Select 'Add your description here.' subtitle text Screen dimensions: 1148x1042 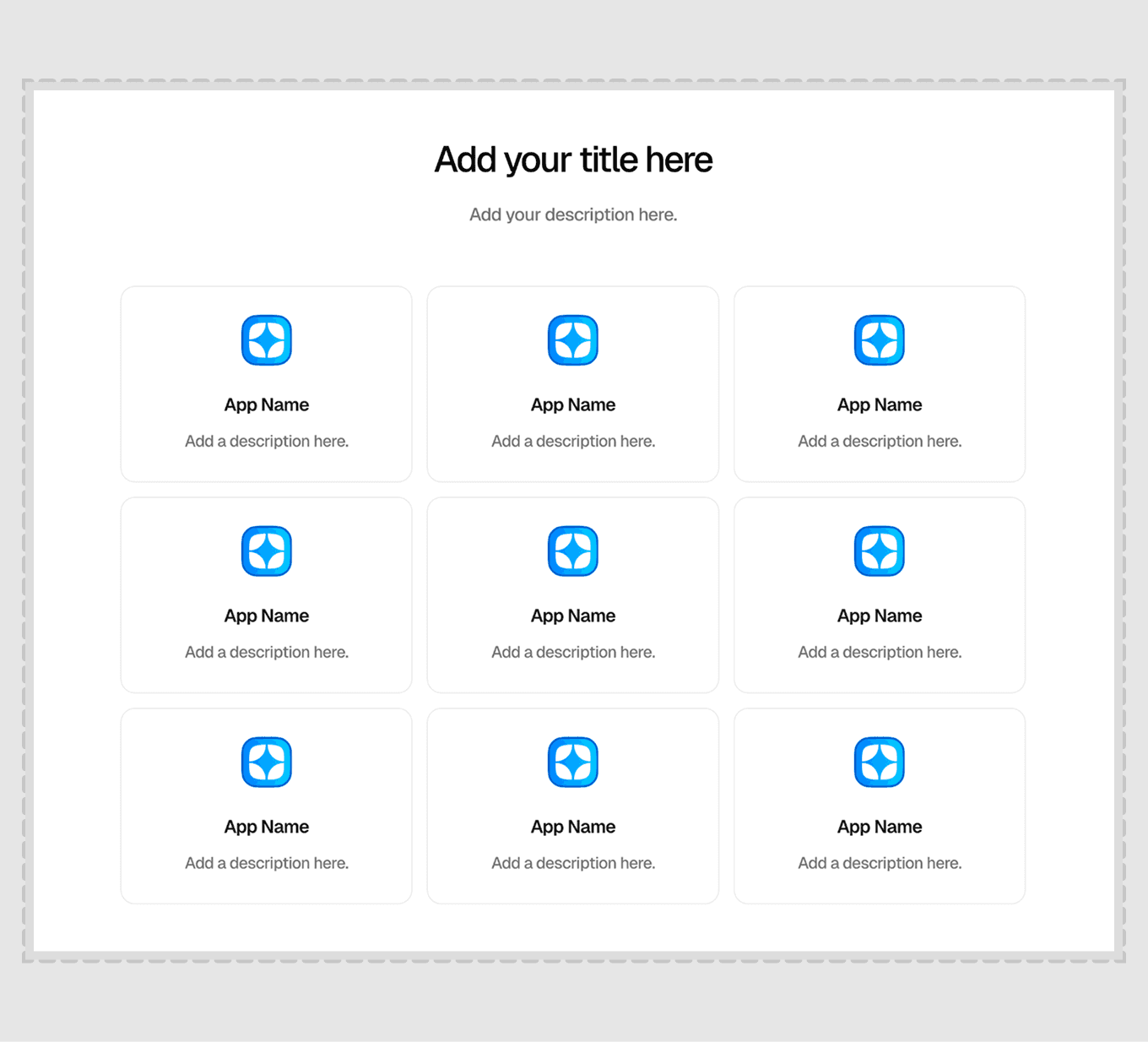[573, 214]
